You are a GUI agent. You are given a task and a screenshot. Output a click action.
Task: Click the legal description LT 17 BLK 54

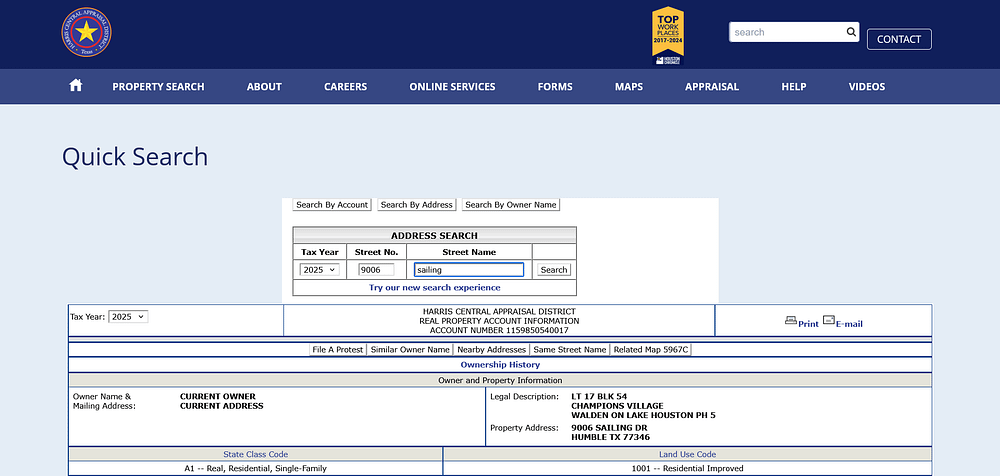click(x=599, y=396)
